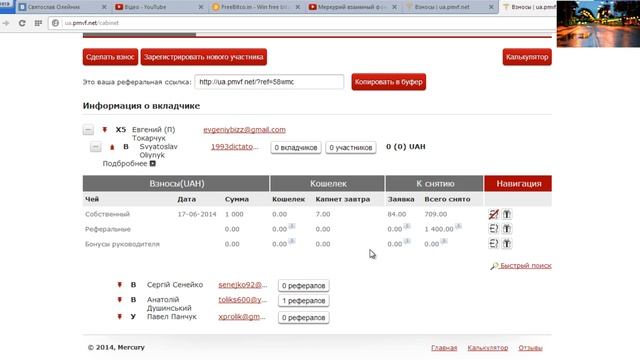
Task: Click the withdrawal icon in Собственный row
Action: (x=493, y=214)
